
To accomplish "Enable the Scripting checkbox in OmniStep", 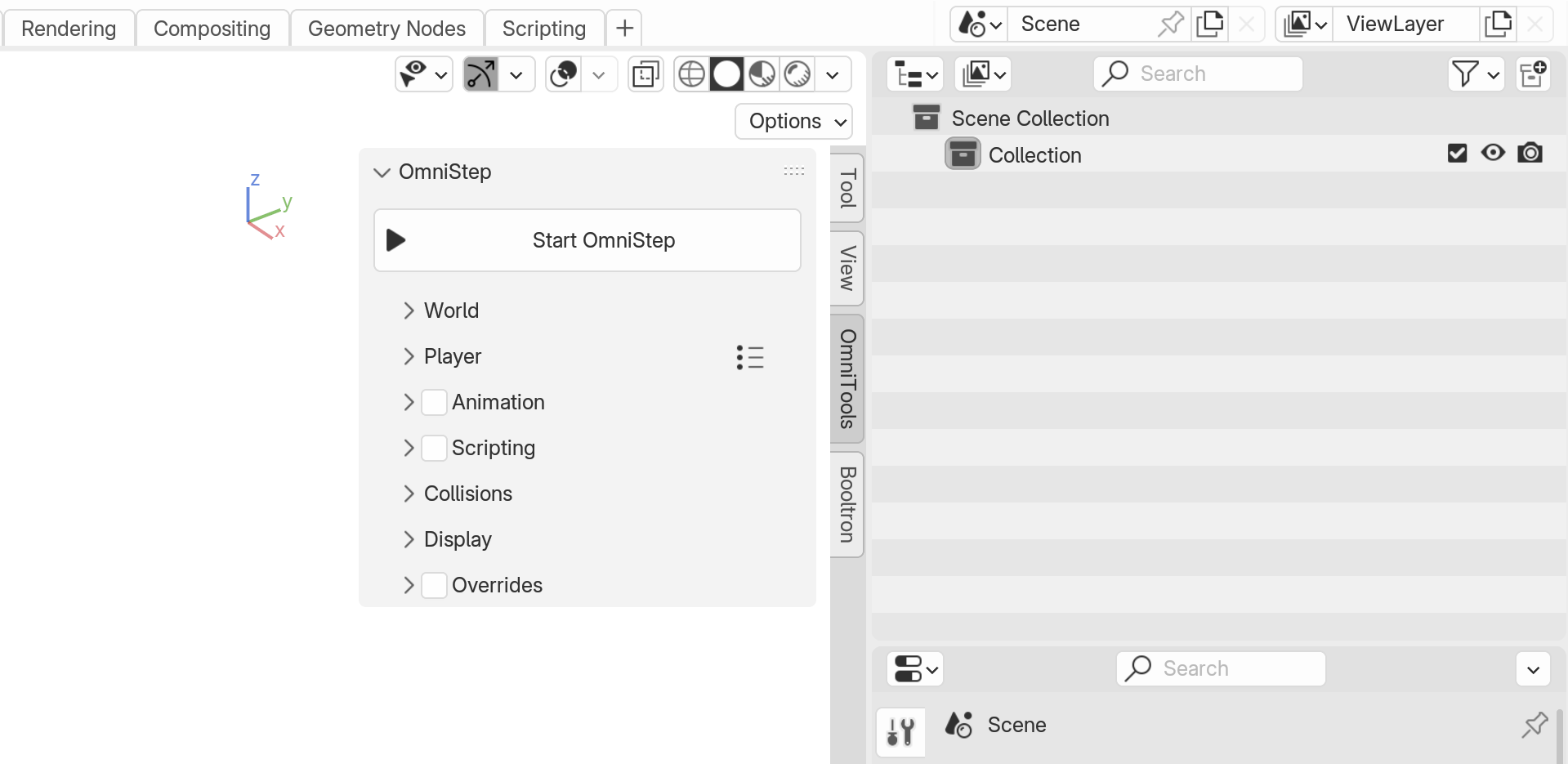I will click(434, 448).
